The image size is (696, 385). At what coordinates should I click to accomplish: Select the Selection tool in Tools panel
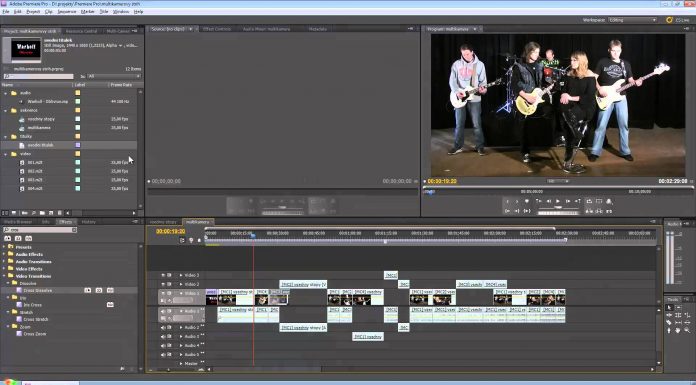click(x=669, y=307)
